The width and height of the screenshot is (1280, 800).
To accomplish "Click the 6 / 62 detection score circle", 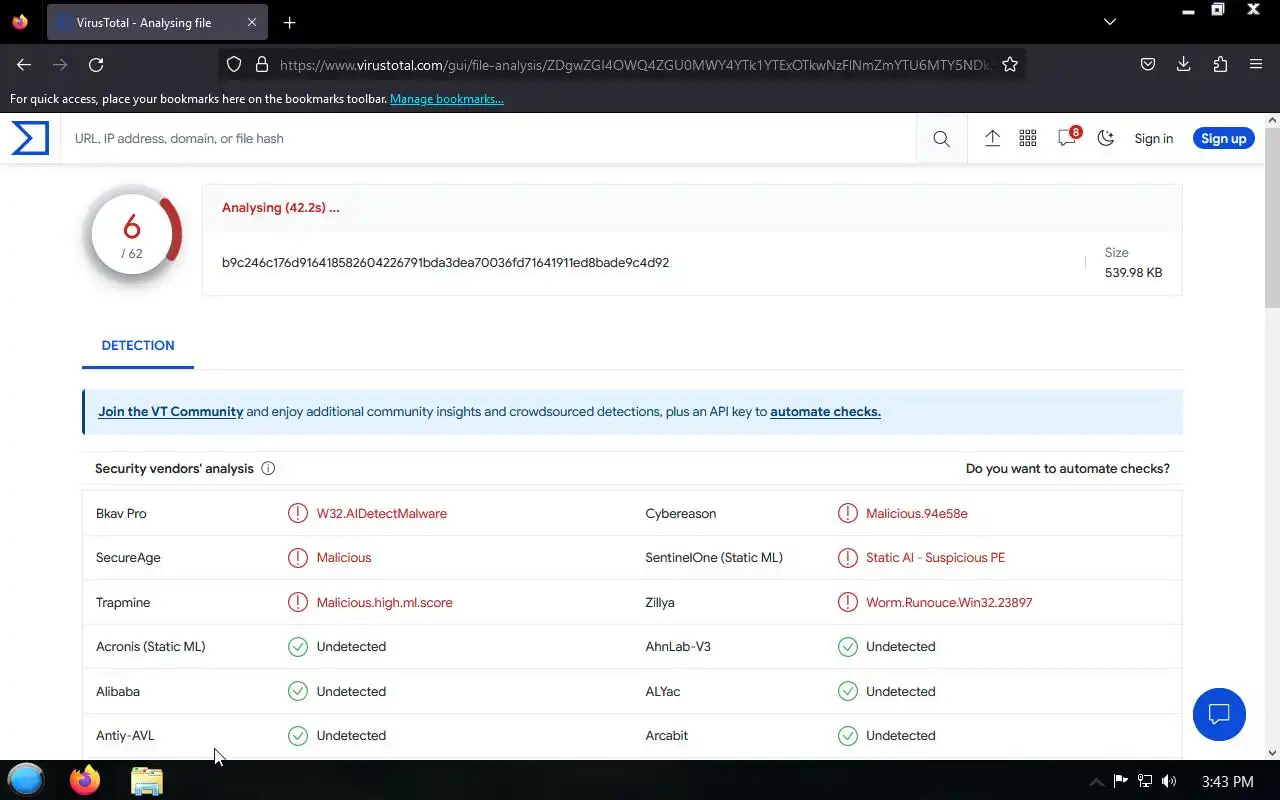I will pos(132,235).
